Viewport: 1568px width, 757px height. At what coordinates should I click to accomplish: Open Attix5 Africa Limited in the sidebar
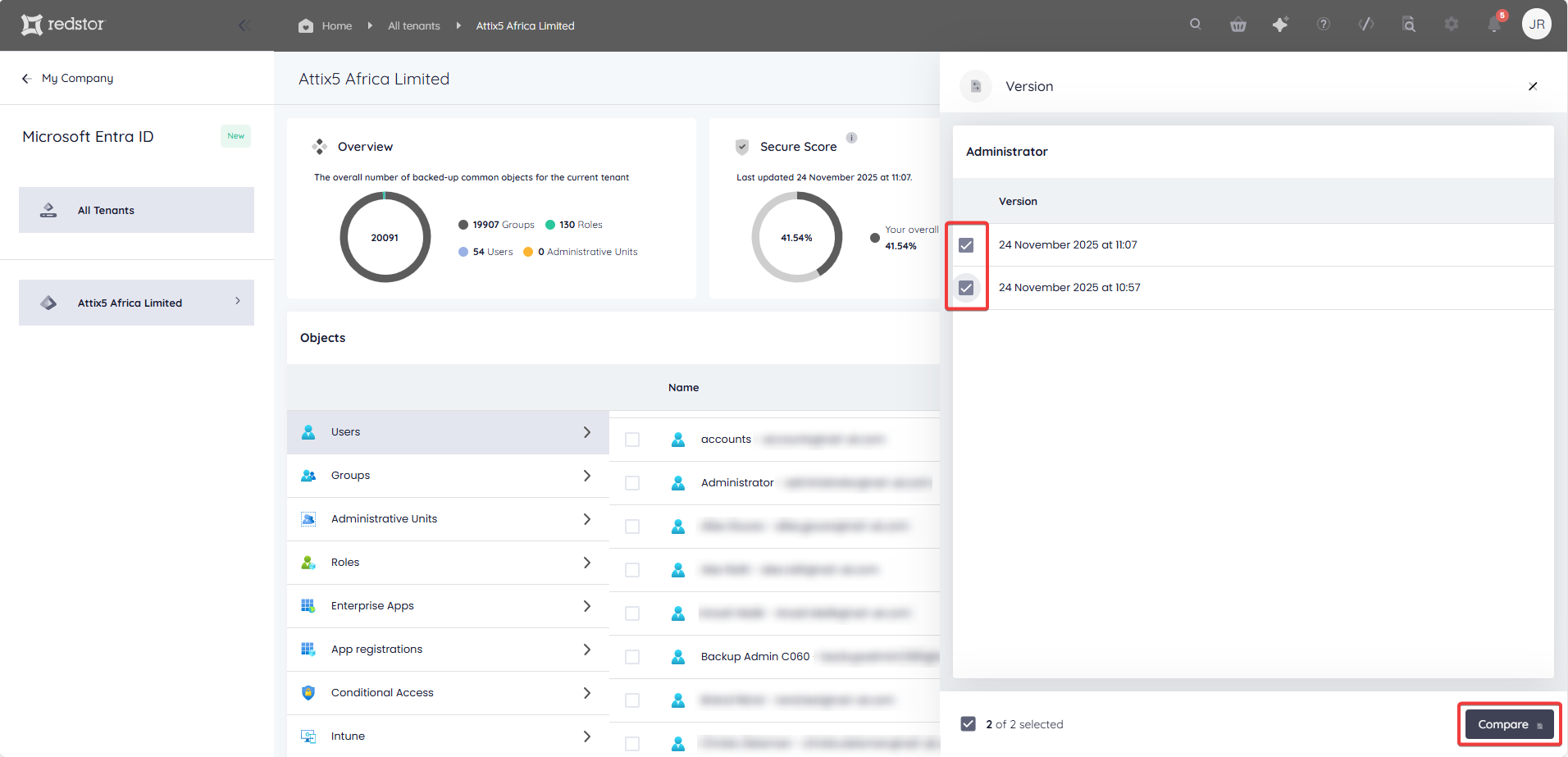pyautogui.click(x=136, y=303)
